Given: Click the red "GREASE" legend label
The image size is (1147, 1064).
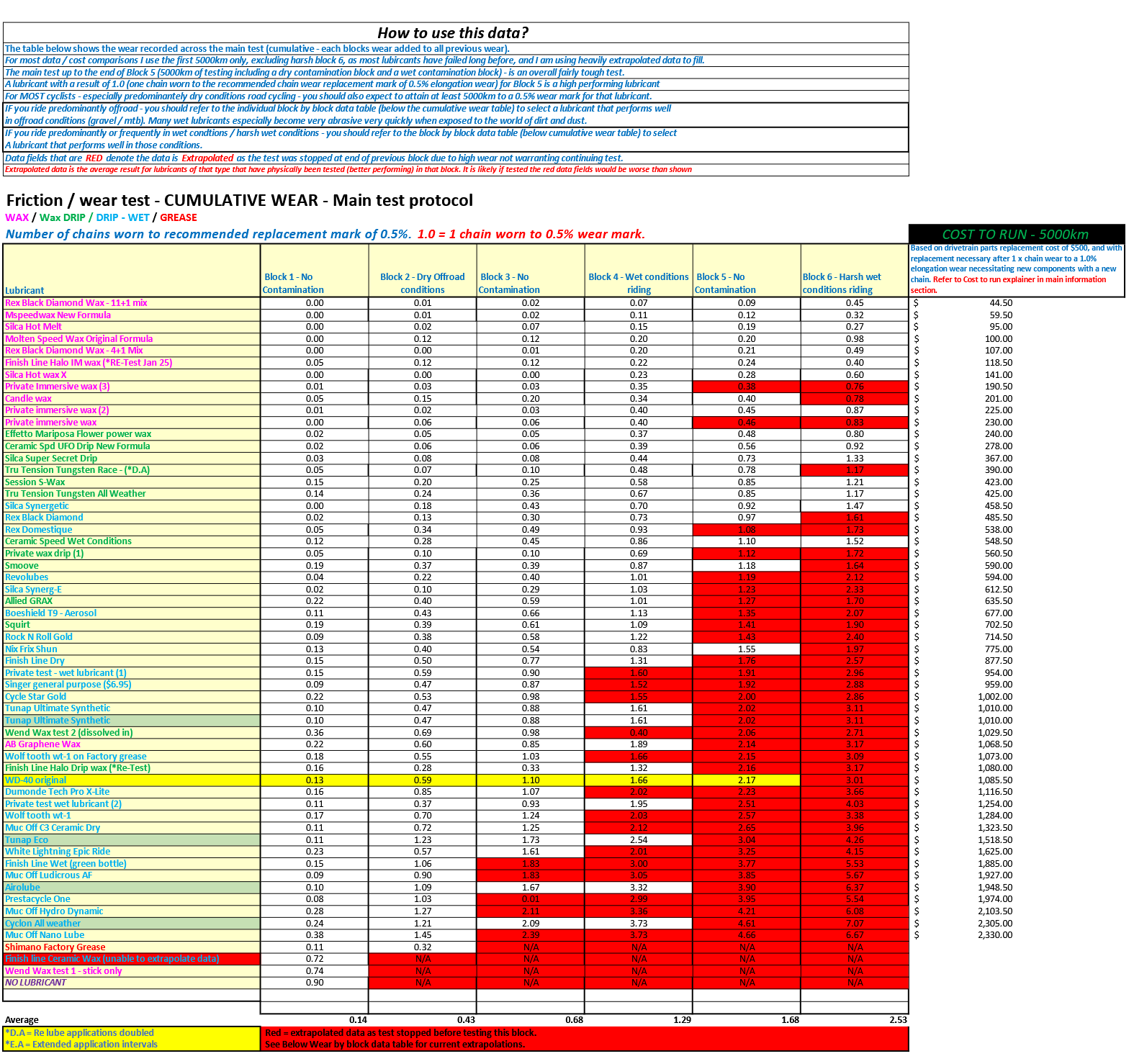Looking at the screenshot, I should coord(179,218).
